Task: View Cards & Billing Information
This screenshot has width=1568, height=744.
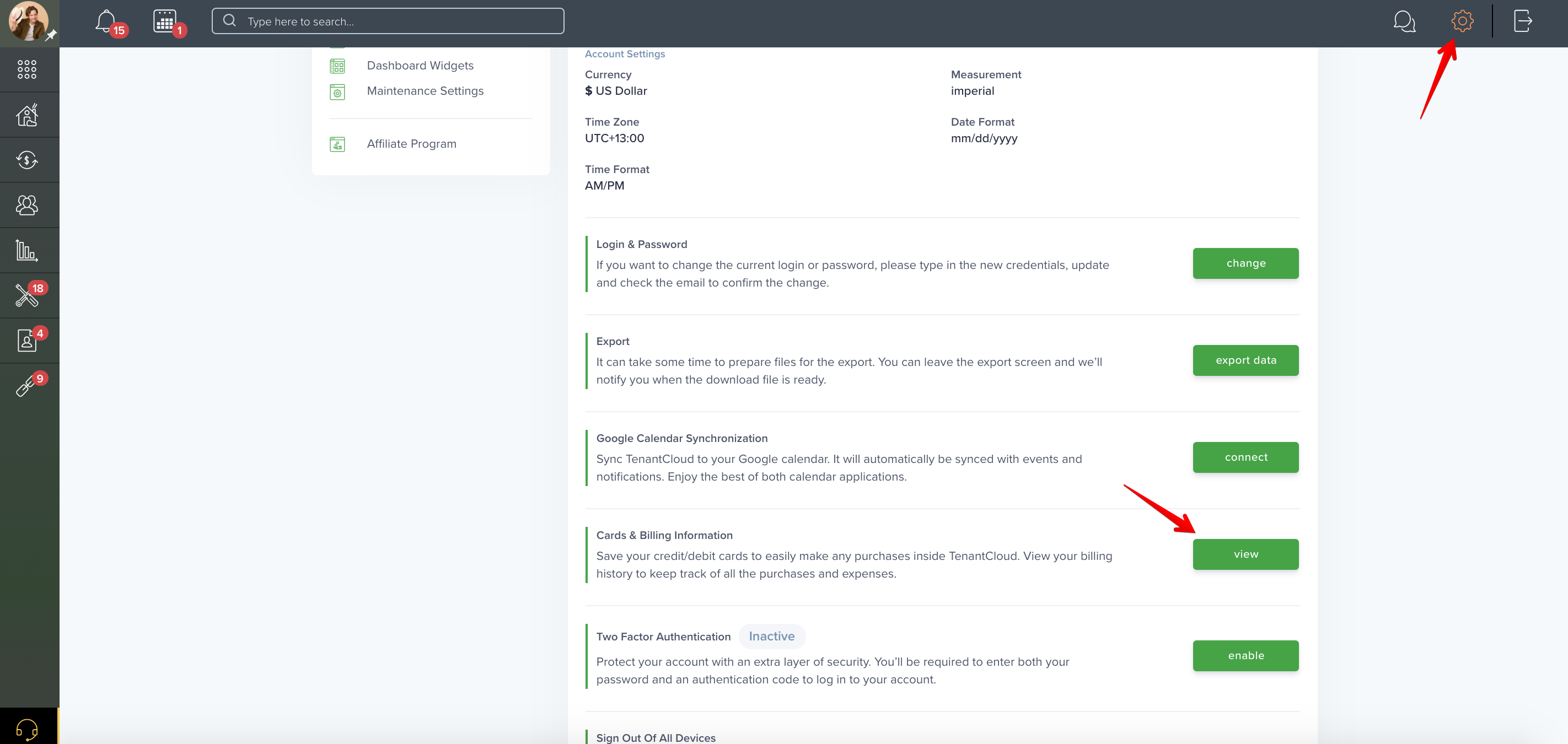Action: (x=1245, y=554)
